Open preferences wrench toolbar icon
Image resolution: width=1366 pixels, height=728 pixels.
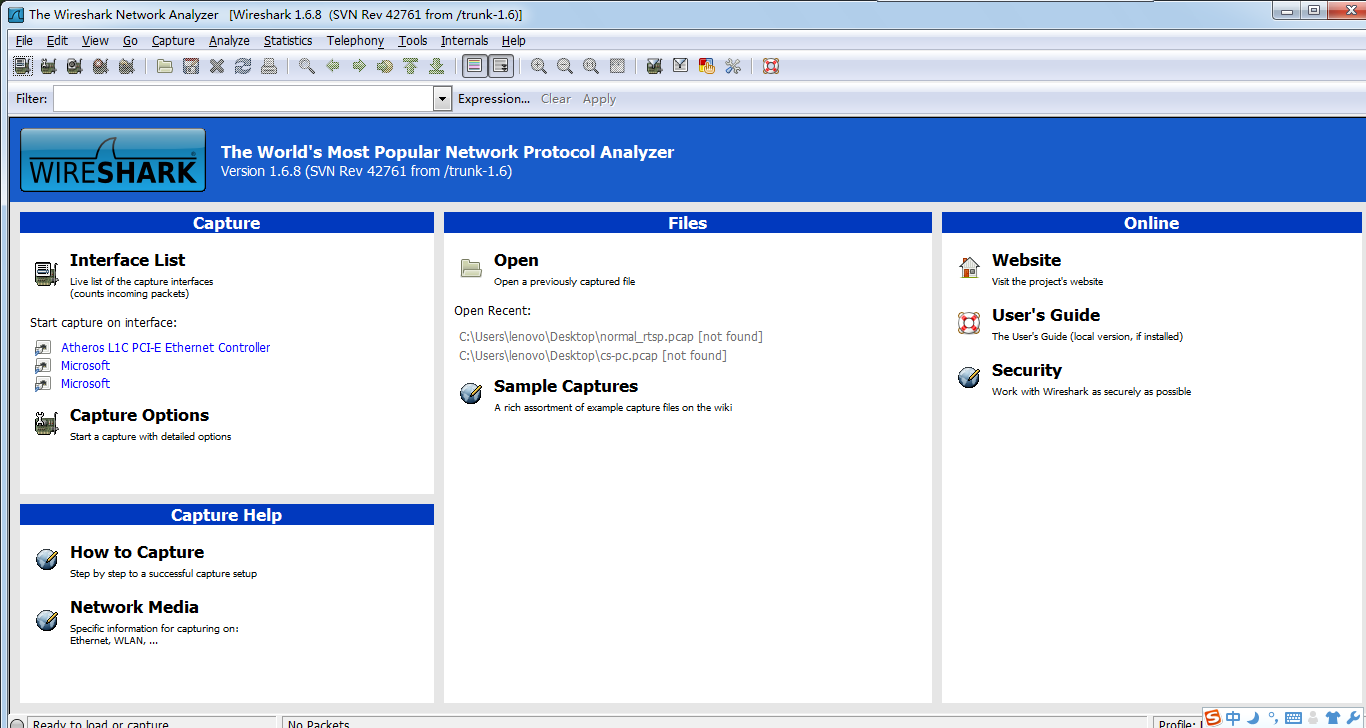(x=733, y=66)
